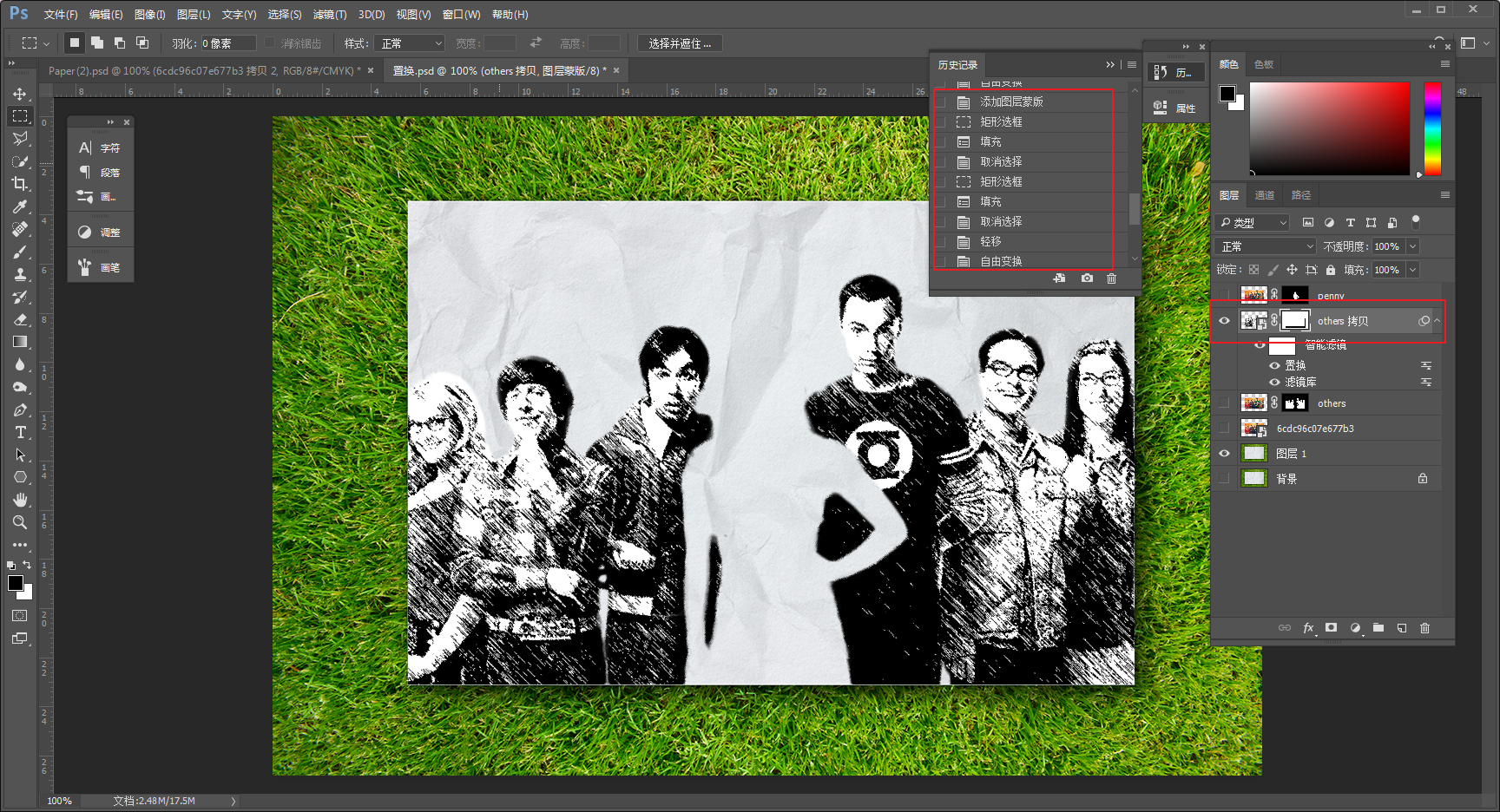1500x812 pixels.
Task: Click the hue spectrum slider in Color panel
Action: click(1432, 129)
